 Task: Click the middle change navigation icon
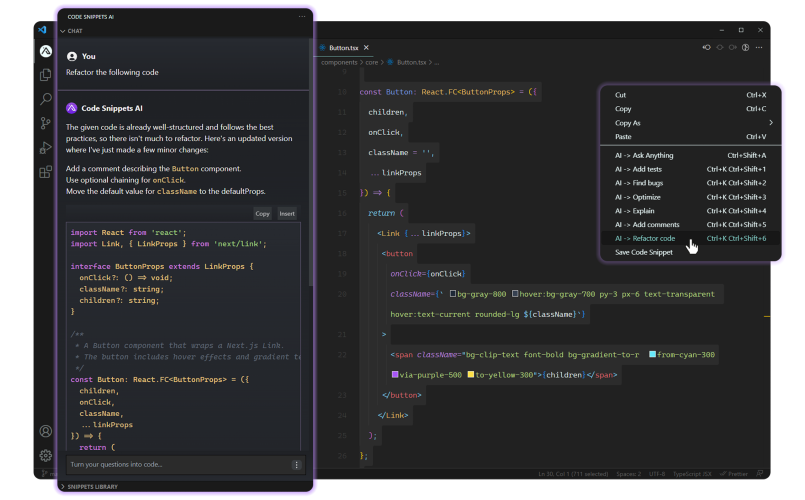(720, 47)
